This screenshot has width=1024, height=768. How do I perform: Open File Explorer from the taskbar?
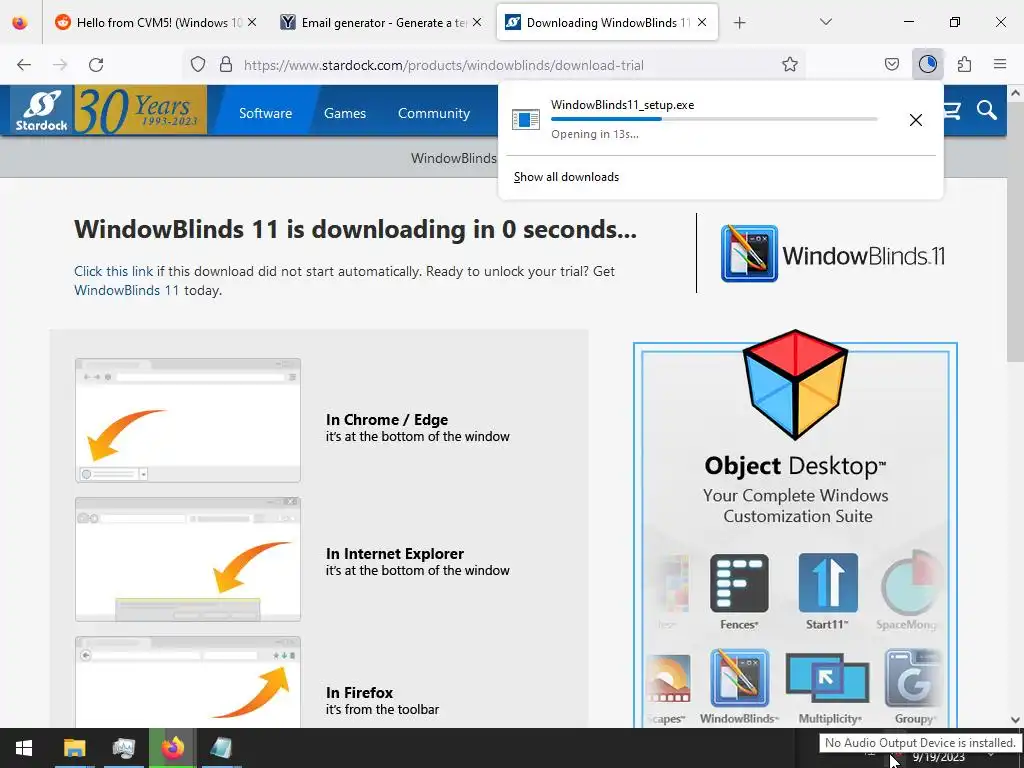click(x=74, y=748)
